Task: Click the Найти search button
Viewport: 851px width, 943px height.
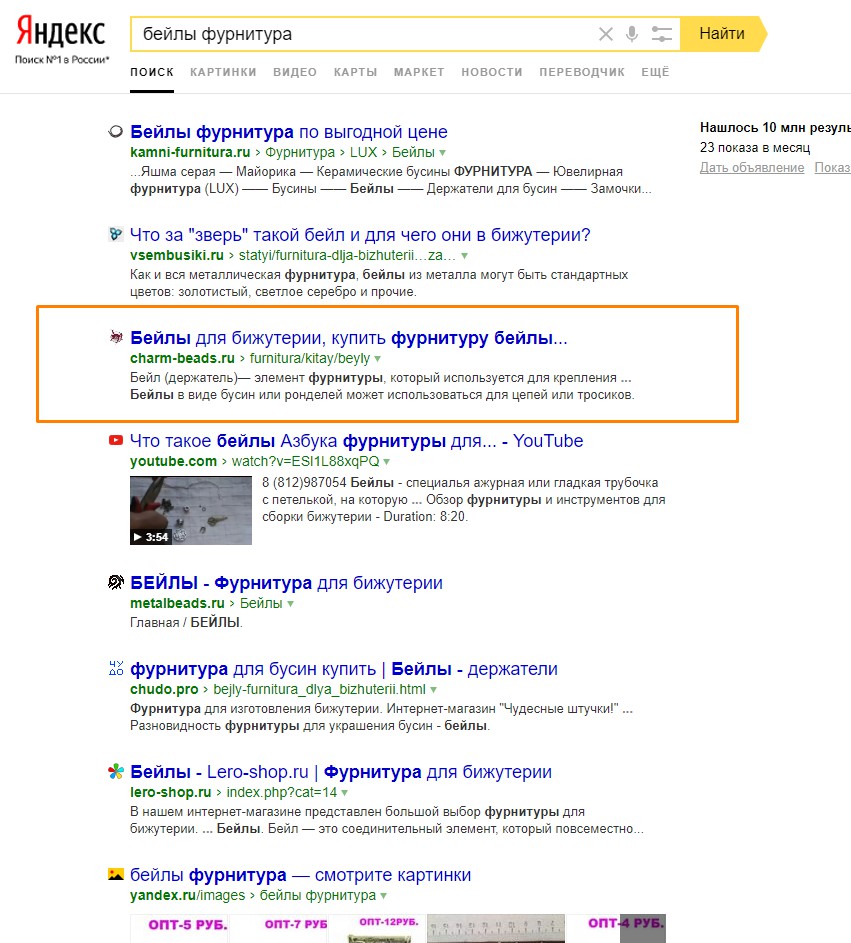Action: coord(722,34)
